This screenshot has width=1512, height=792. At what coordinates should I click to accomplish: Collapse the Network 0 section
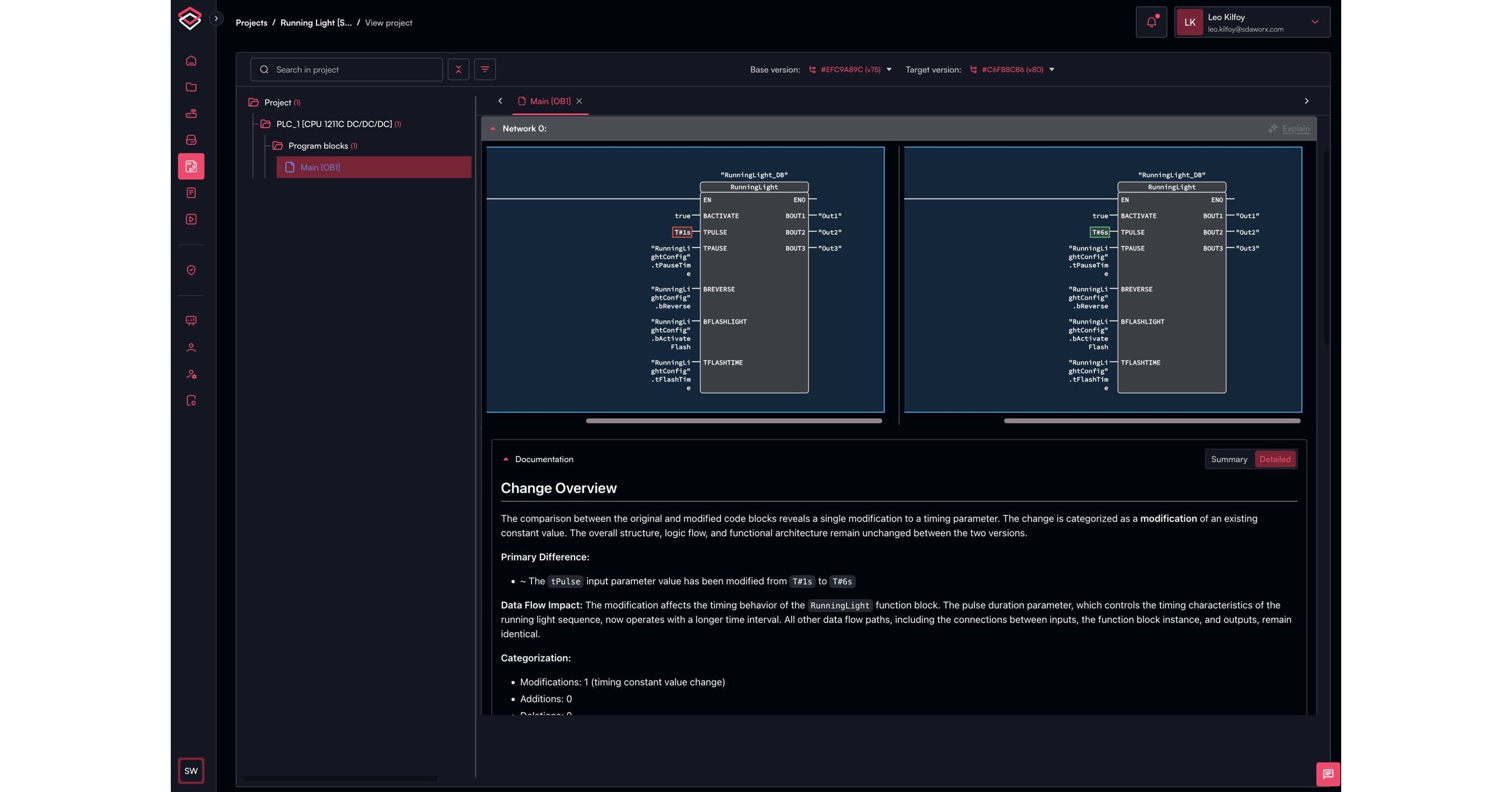coord(493,128)
